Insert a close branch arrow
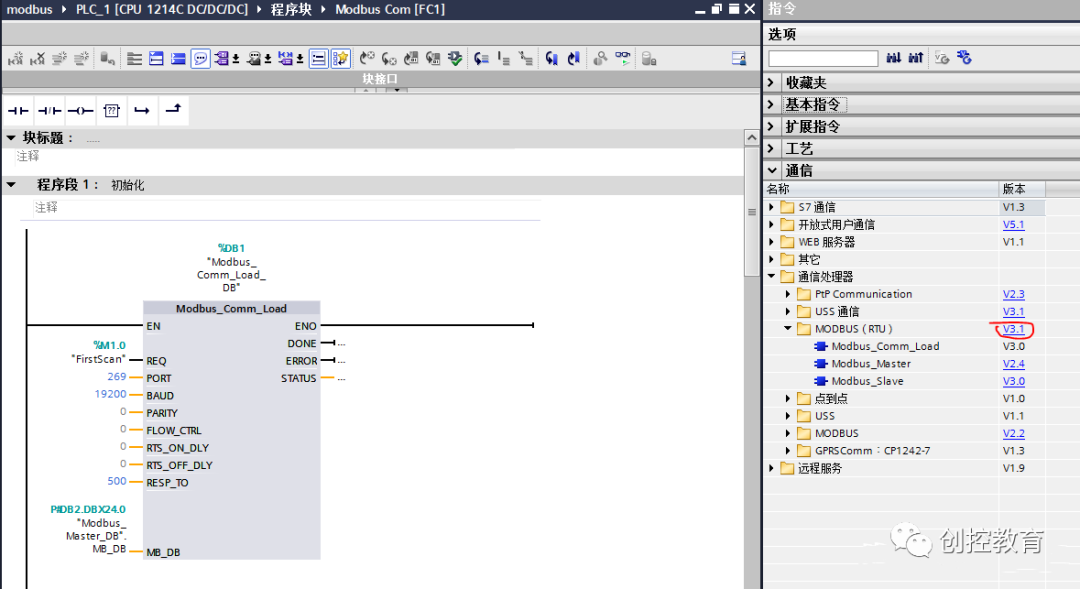 (174, 110)
